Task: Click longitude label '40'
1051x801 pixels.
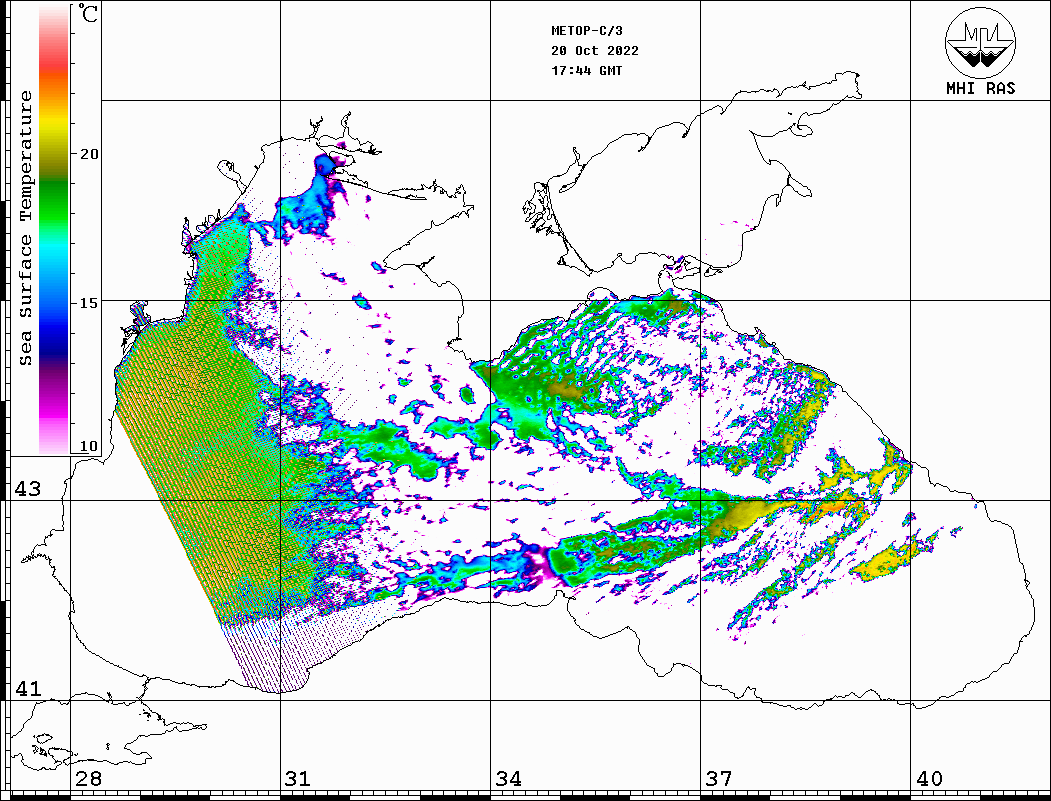Action: point(929,779)
